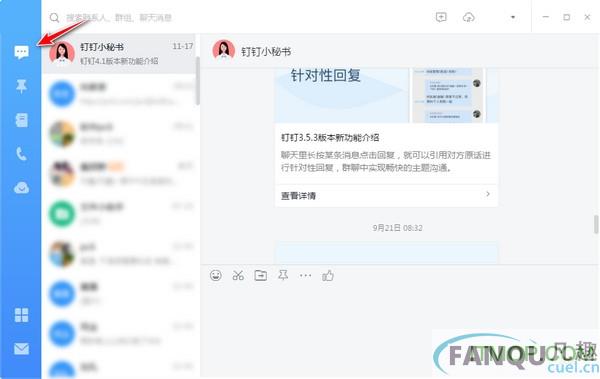Image resolution: width=600 pixels, height=379 pixels.
Task: Open the Contacts address book sidebar icon
Action: 21,120
